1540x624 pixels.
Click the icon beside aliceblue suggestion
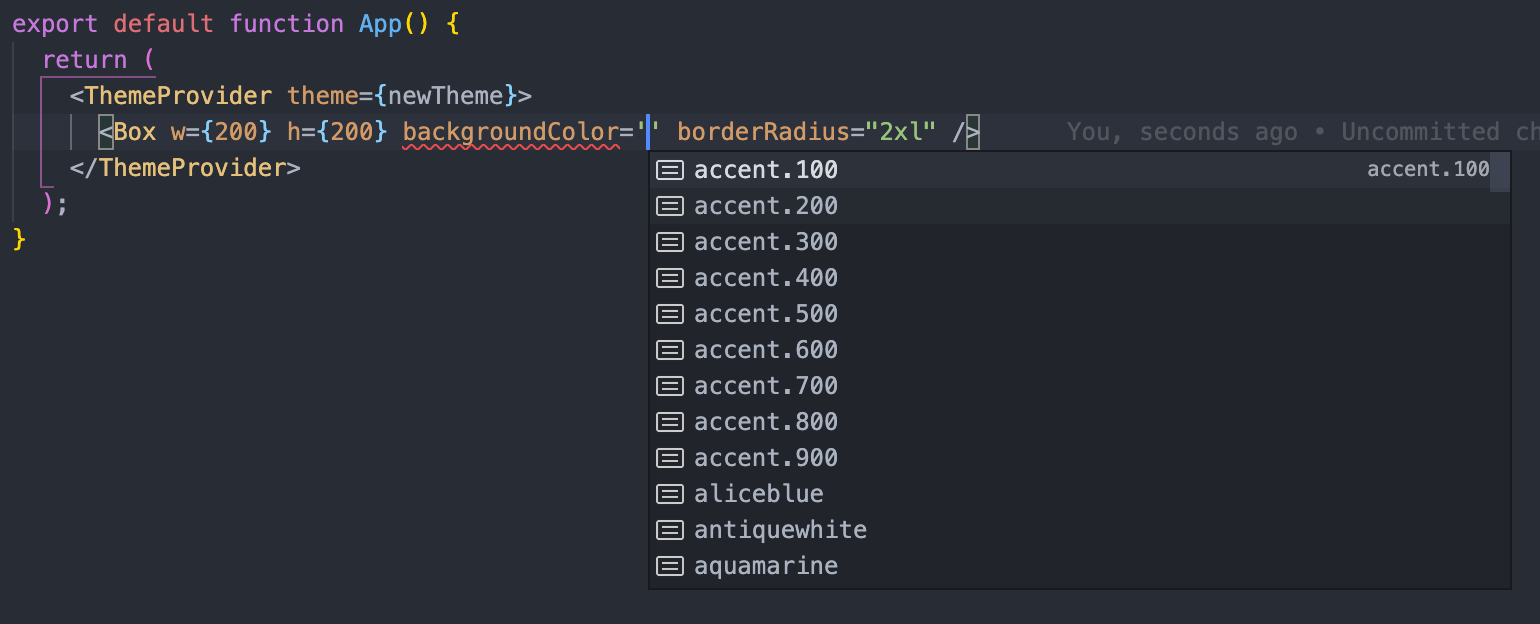(x=669, y=495)
